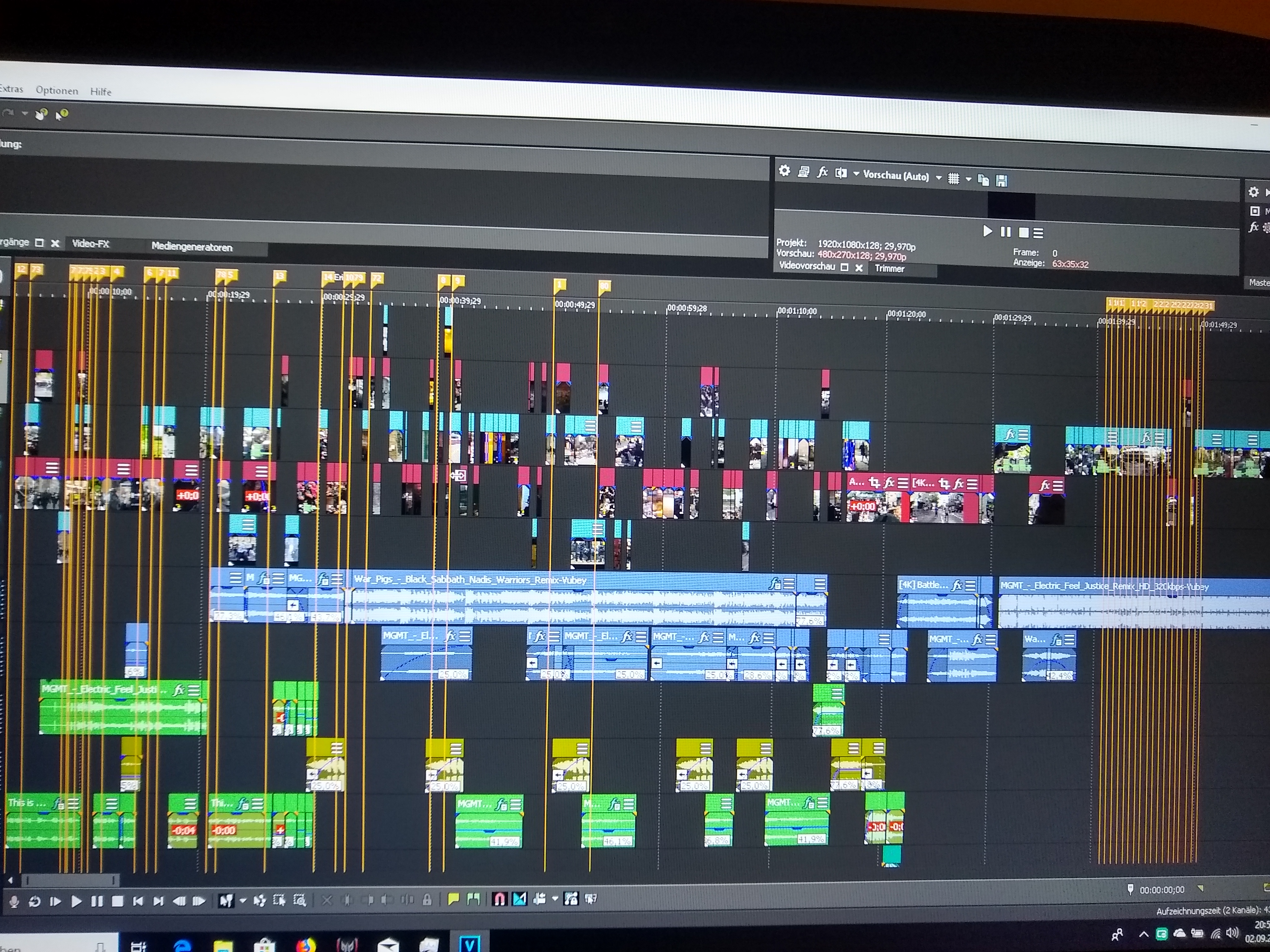
Task: Stop playback in the timeline transport bar
Action: 118,901
